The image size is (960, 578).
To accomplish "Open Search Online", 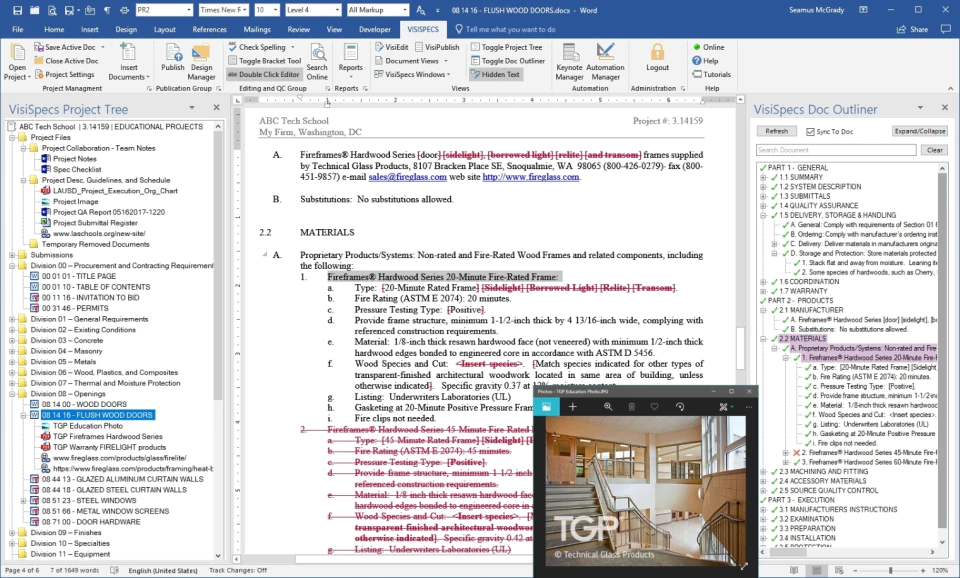I will (x=317, y=62).
